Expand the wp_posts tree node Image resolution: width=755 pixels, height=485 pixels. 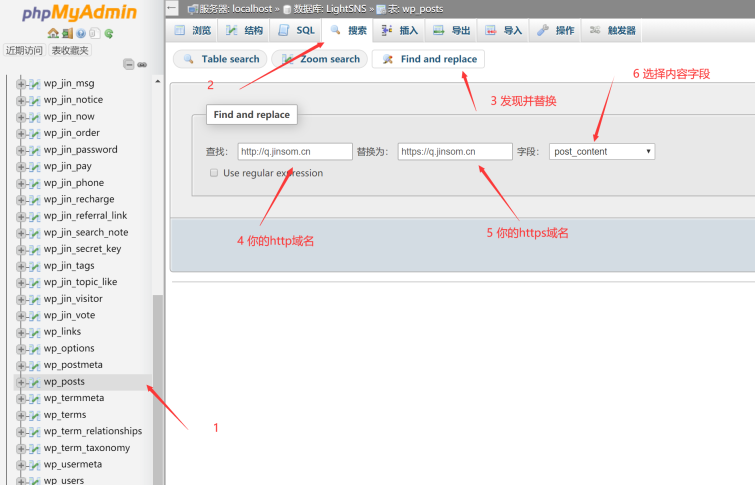[x=21, y=382]
